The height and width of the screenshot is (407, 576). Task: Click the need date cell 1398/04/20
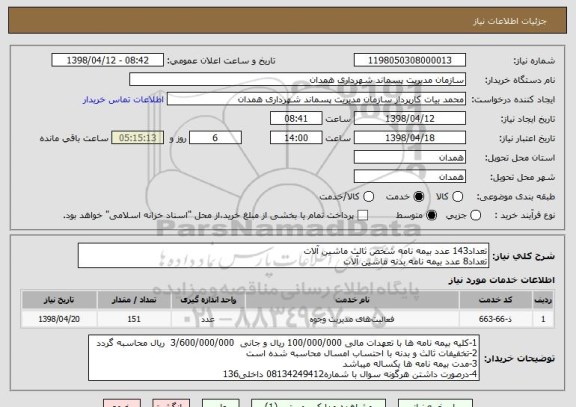pyautogui.click(x=59, y=319)
